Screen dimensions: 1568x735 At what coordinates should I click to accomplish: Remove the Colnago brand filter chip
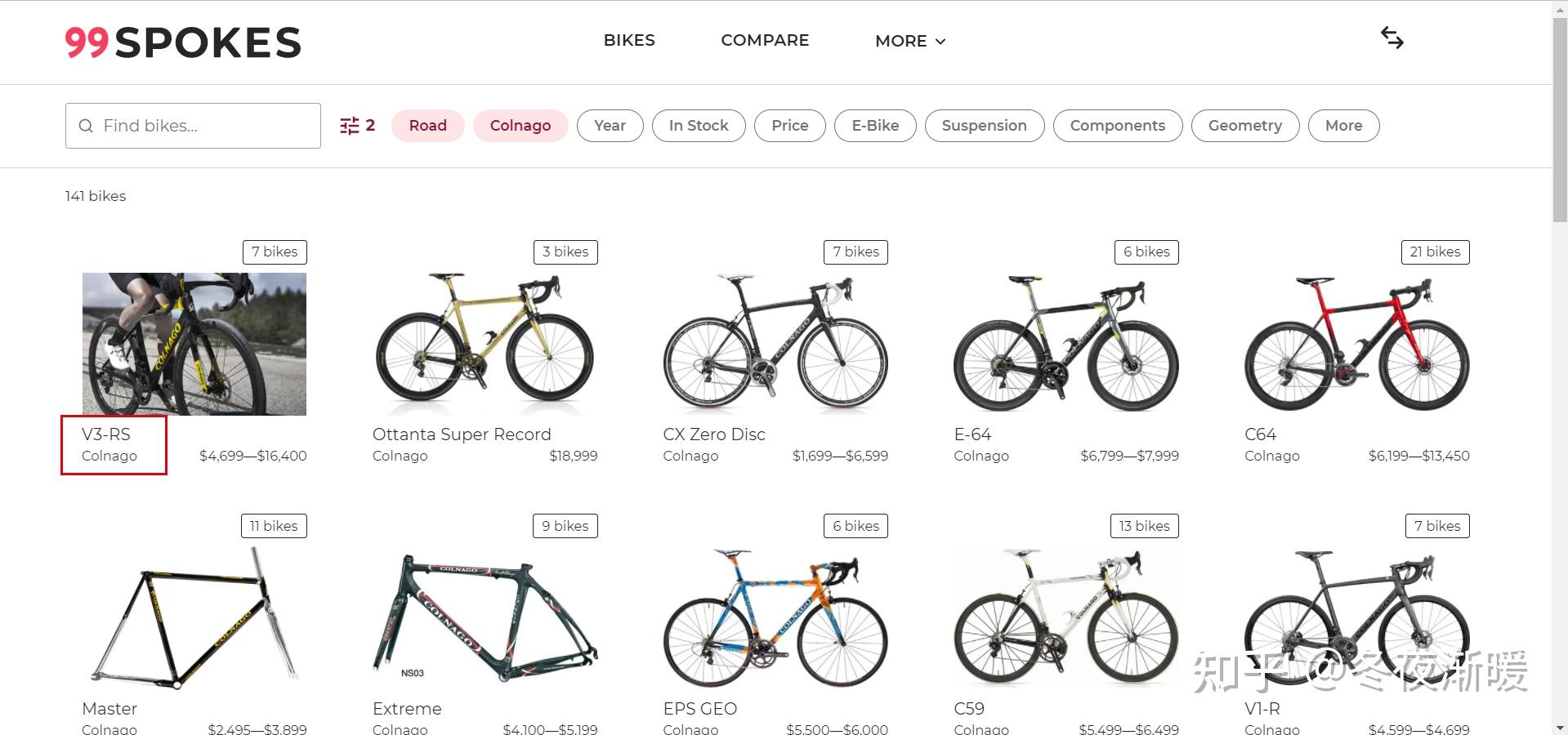(520, 126)
